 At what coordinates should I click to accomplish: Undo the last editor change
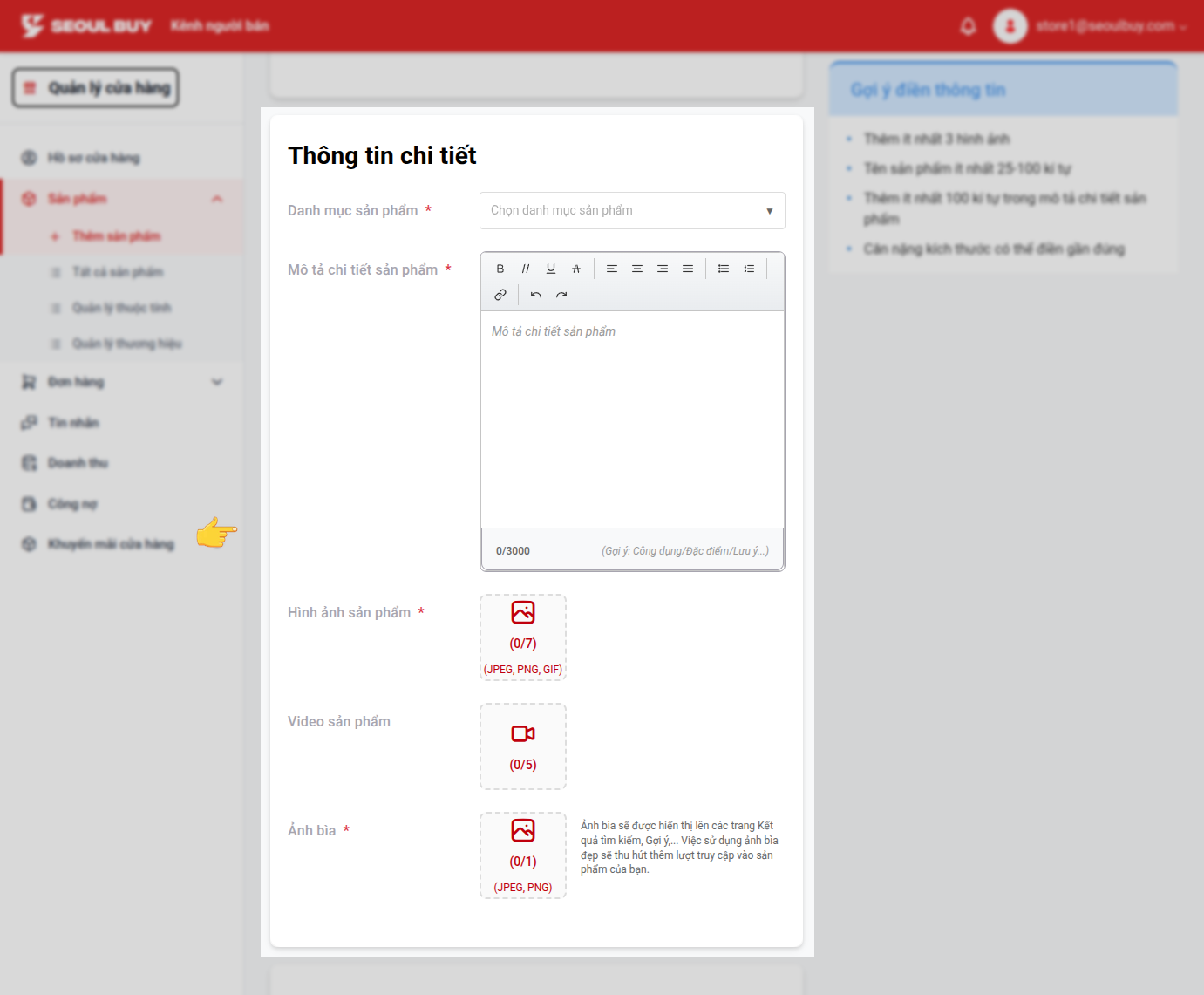(536, 295)
